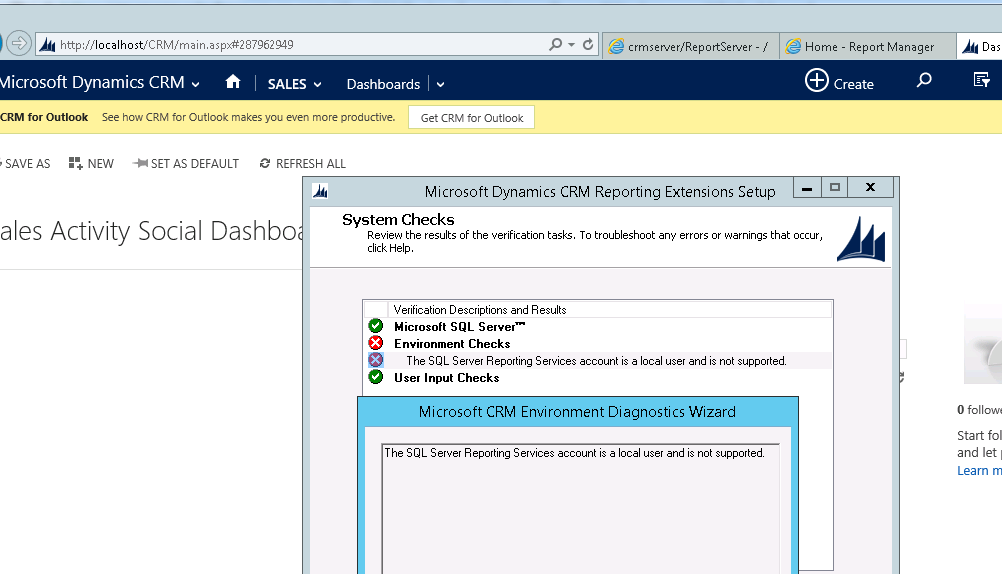Click green check icon beside Microsoft SQL Server

(x=376, y=326)
